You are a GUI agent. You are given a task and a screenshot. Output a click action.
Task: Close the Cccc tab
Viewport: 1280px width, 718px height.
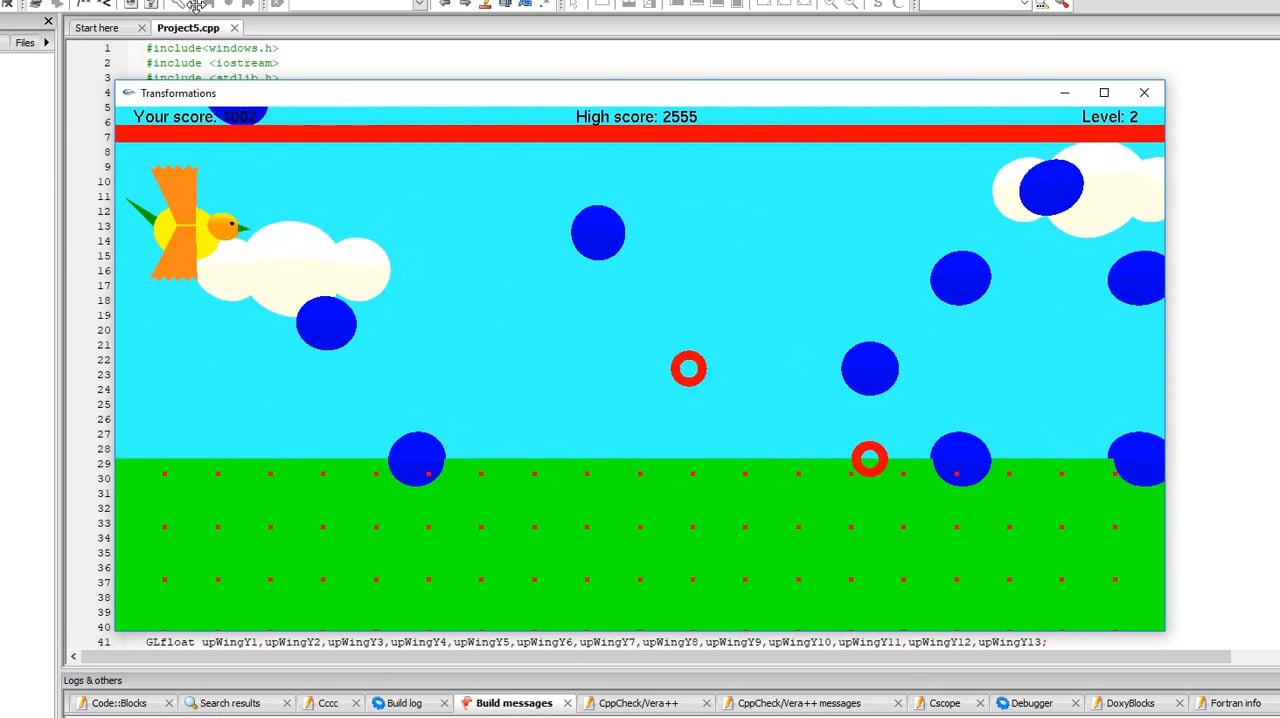(358, 703)
